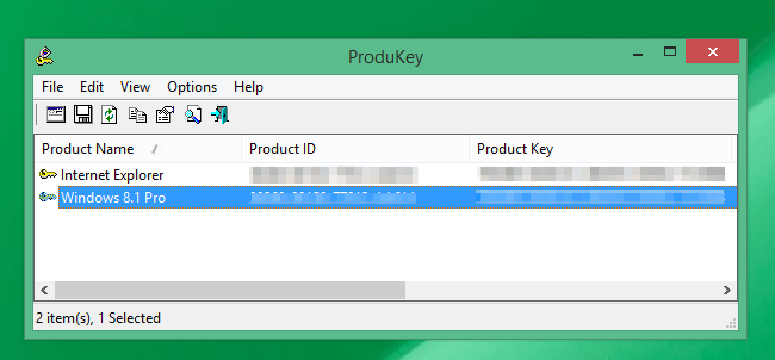Select the Windows 8.1 Pro row
Screen dimensions: 775x360
click(x=385, y=198)
